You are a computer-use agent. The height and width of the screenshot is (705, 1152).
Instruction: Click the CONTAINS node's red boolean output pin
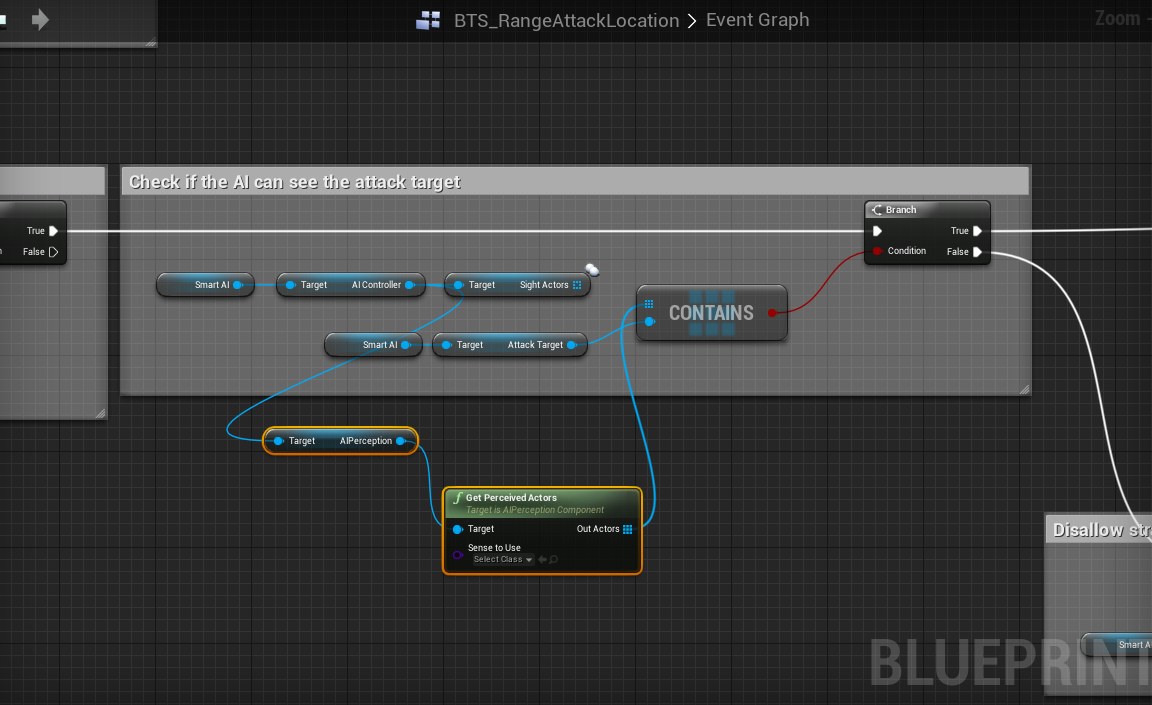pyautogui.click(x=771, y=313)
